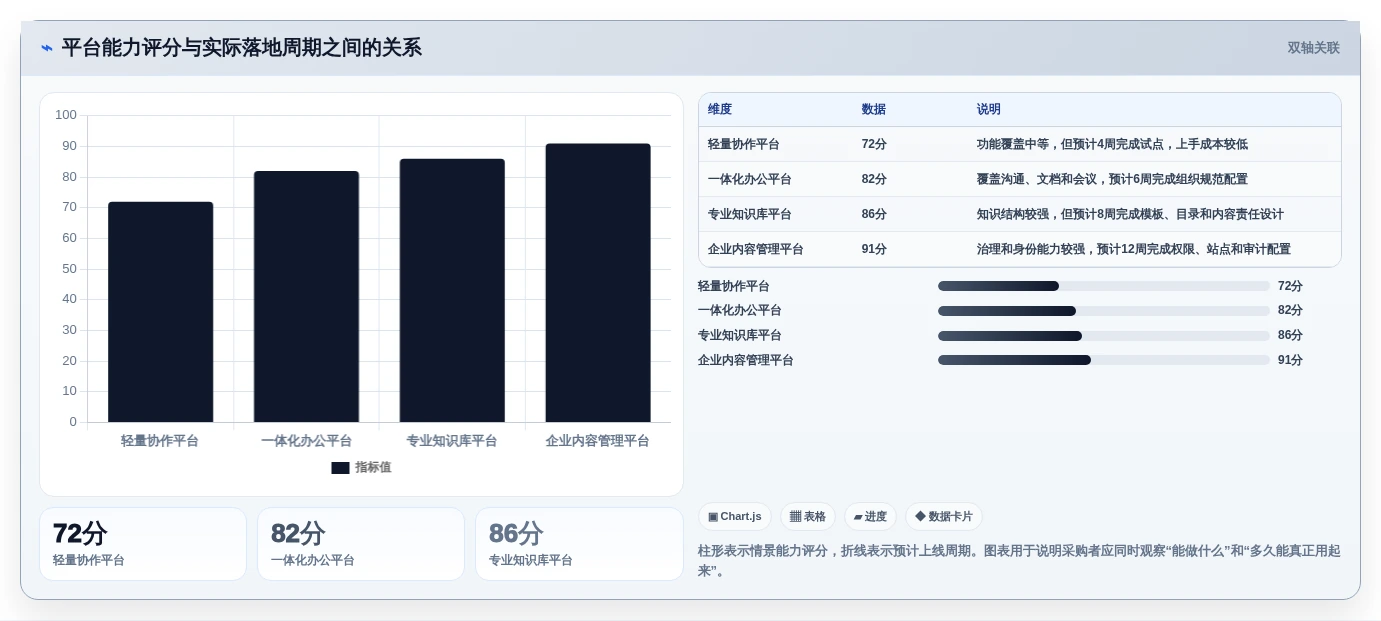Click x-axis label 专业知识库平台
The width and height of the screenshot is (1381, 621).
(452, 441)
